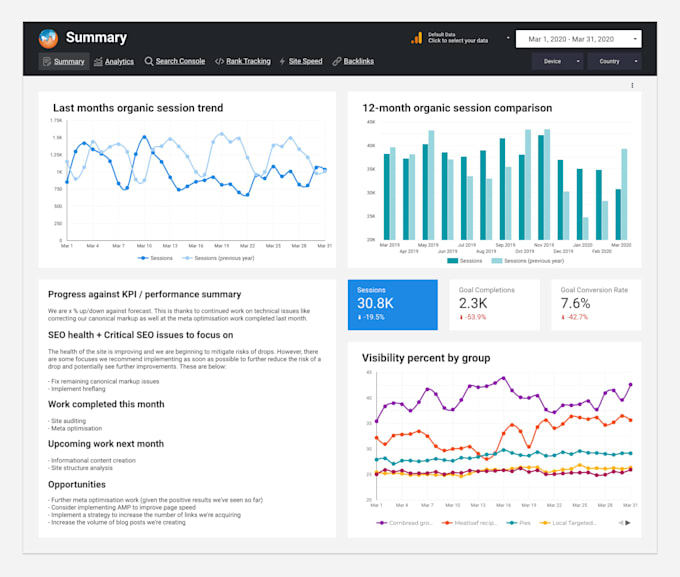The height and width of the screenshot is (577, 680).
Task: Click 'Informational content creation' line
Action: pyautogui.click(x=92, y=460)
